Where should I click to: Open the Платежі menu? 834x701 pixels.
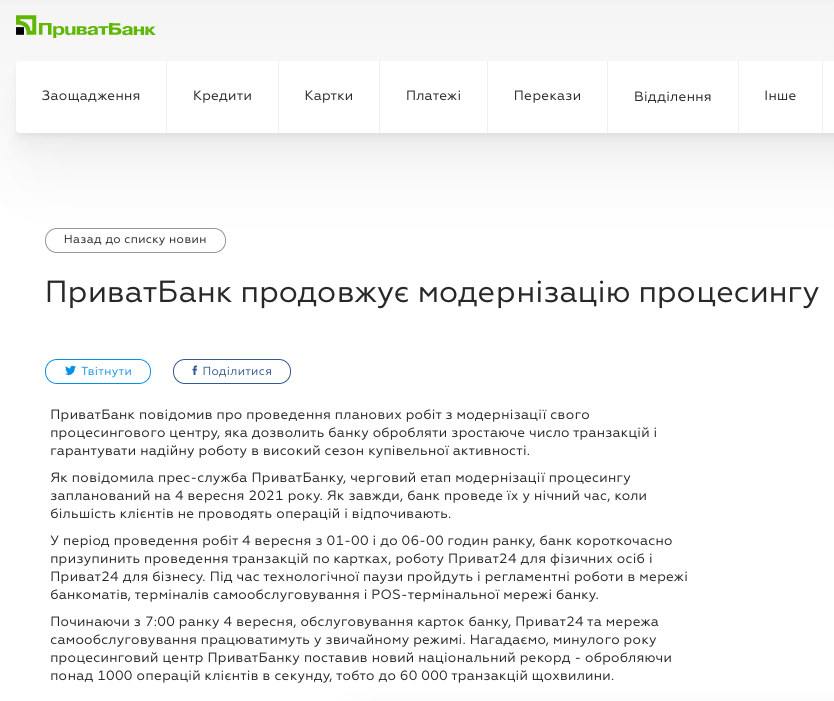[x=433, y=96]
